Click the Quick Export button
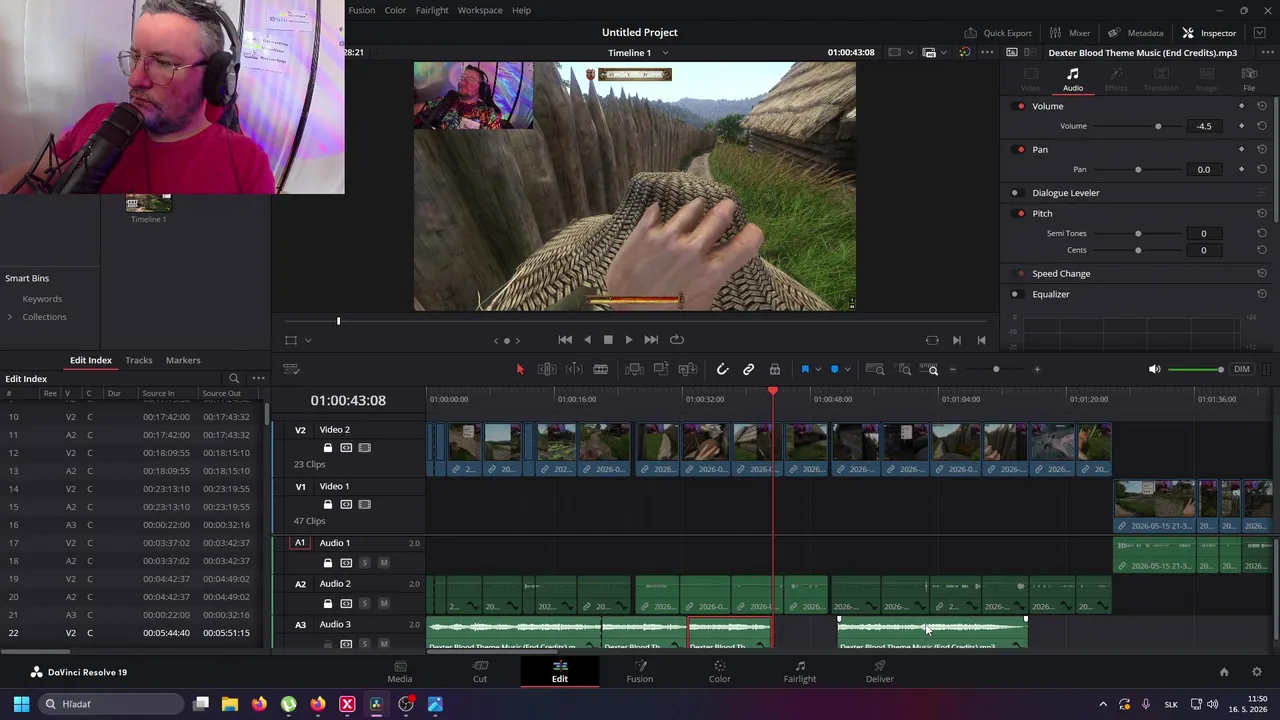 click(x=998, y=33)
